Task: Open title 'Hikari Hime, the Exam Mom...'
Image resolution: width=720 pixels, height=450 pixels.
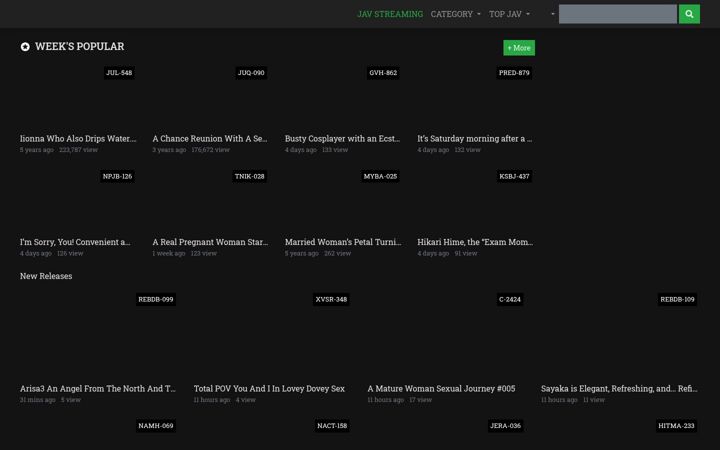Action: coord(475,242)
